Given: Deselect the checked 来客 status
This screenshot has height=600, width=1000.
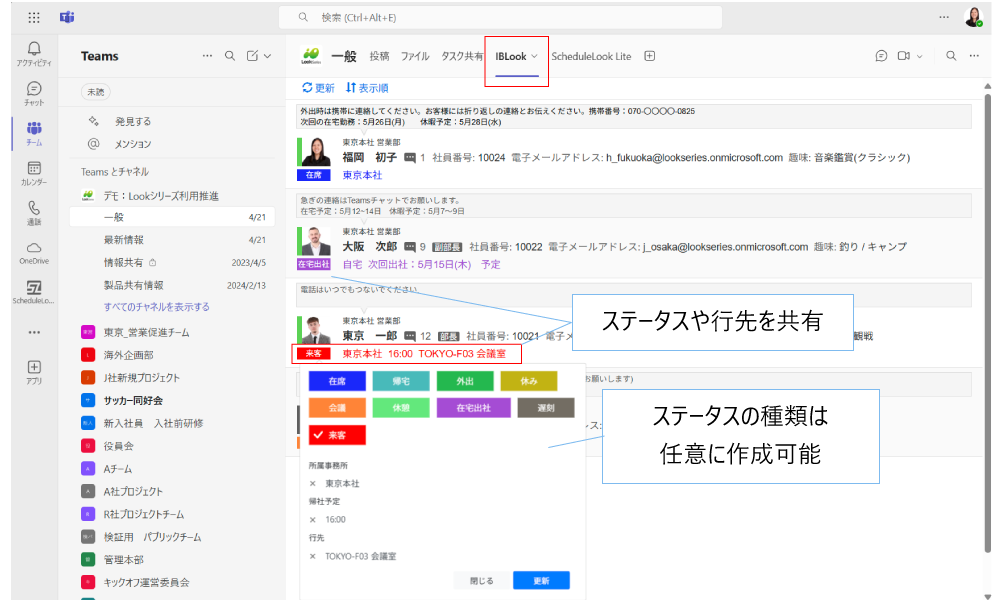Looking at the screenshot, I should [x=337, y=435].
